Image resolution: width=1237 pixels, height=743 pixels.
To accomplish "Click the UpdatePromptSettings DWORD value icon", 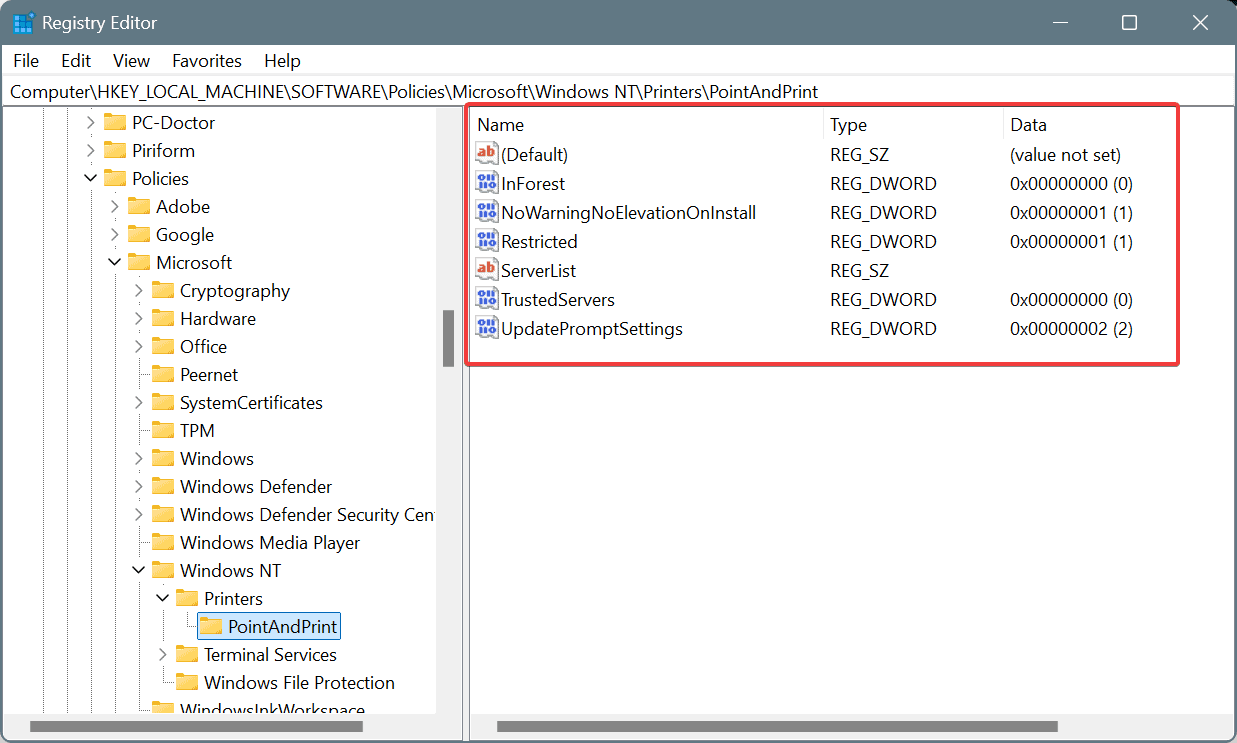I will [x=487, y=328].
